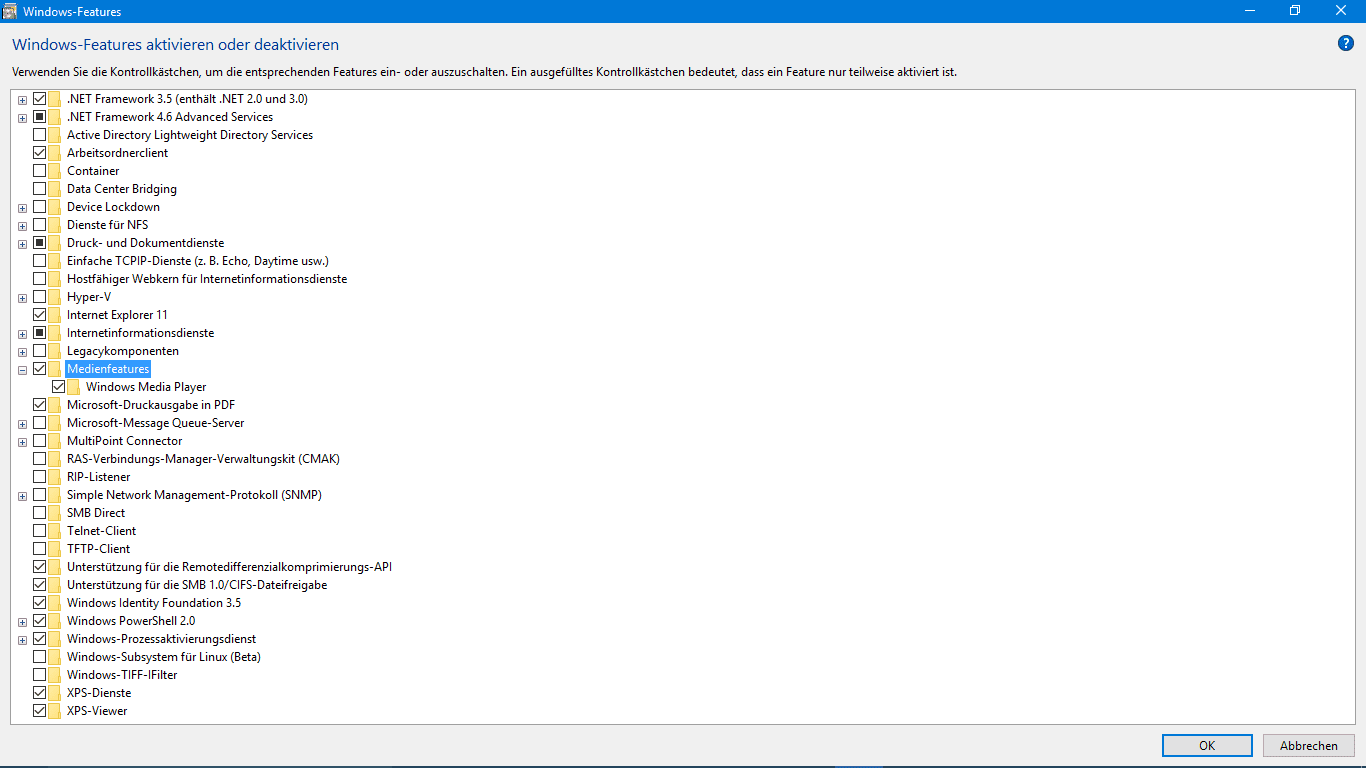Select RAS-Verbindungs-Manager-Verwaltungskit (CMAK) text
The height and width of the screenshot is (768, 1366).
coord(204,459)
